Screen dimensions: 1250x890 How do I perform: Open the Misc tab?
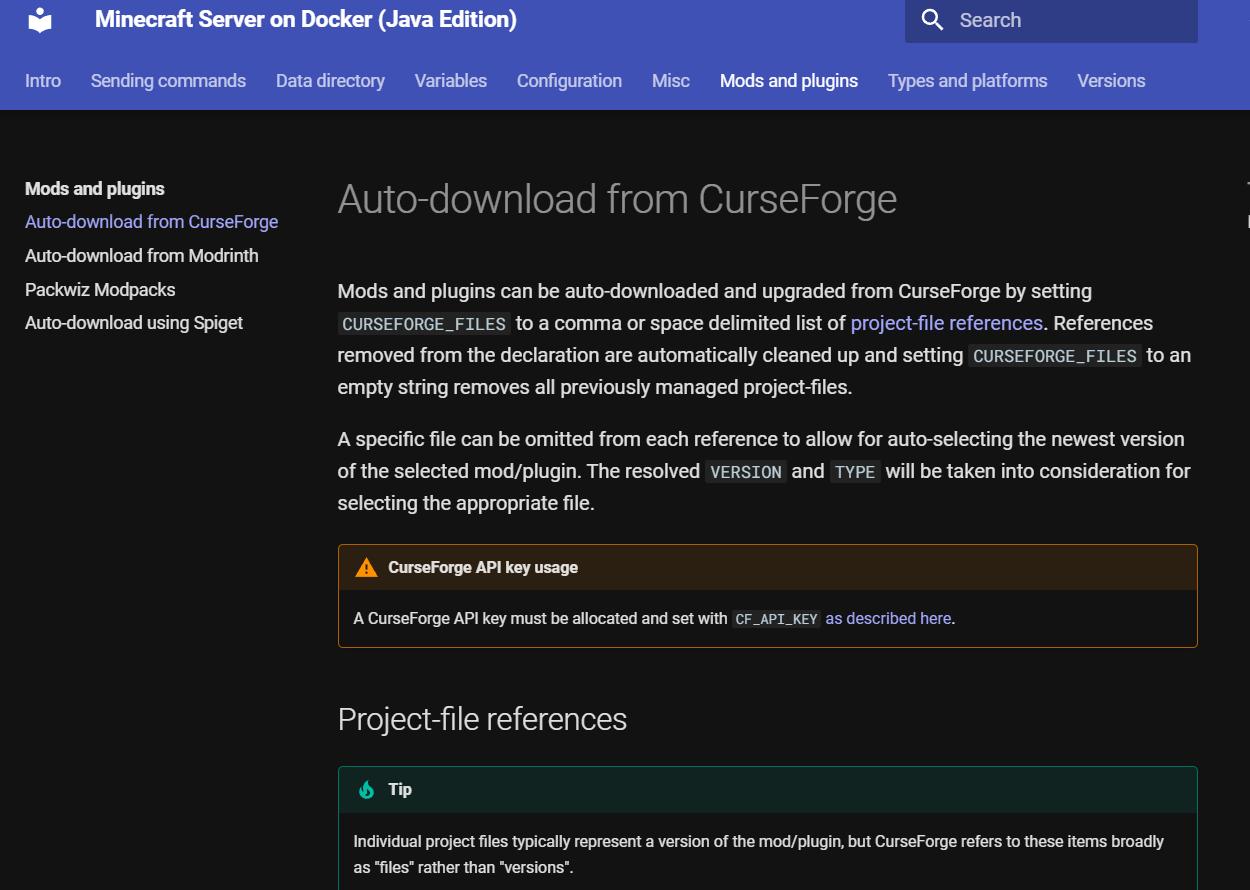click(670, 81)
